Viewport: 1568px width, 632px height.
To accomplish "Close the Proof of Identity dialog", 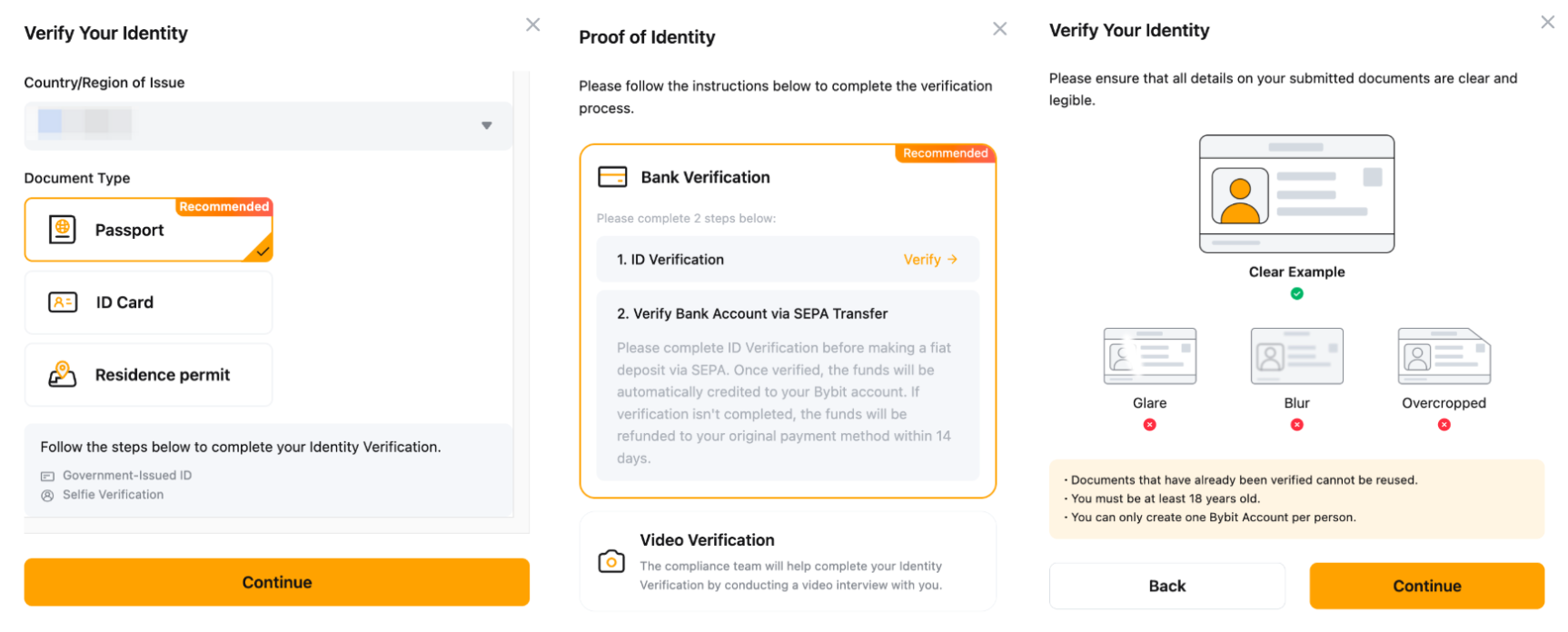I will [x=999, y=29].
